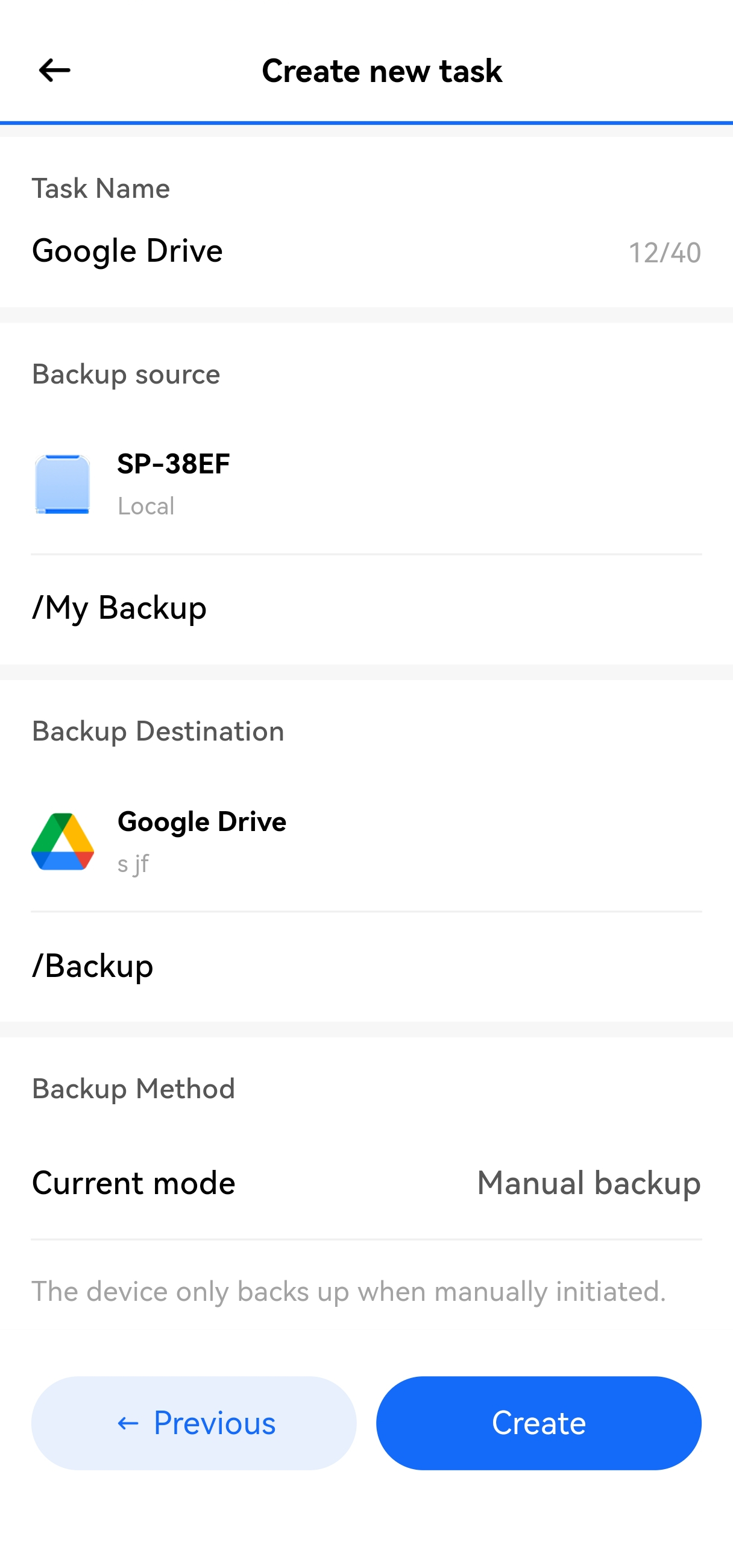
Task: Tap the 'Local' label under SP-38EF
Action: (146, 506)
